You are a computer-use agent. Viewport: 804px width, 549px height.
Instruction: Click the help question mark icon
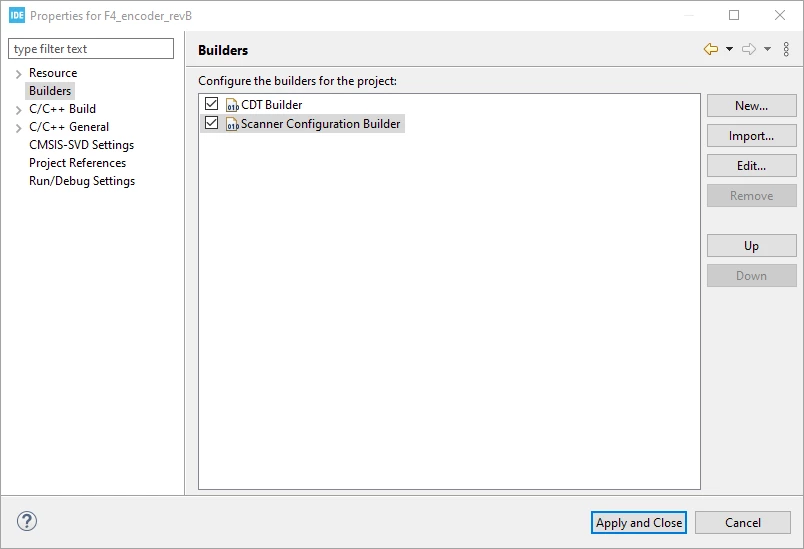(27, 521)
